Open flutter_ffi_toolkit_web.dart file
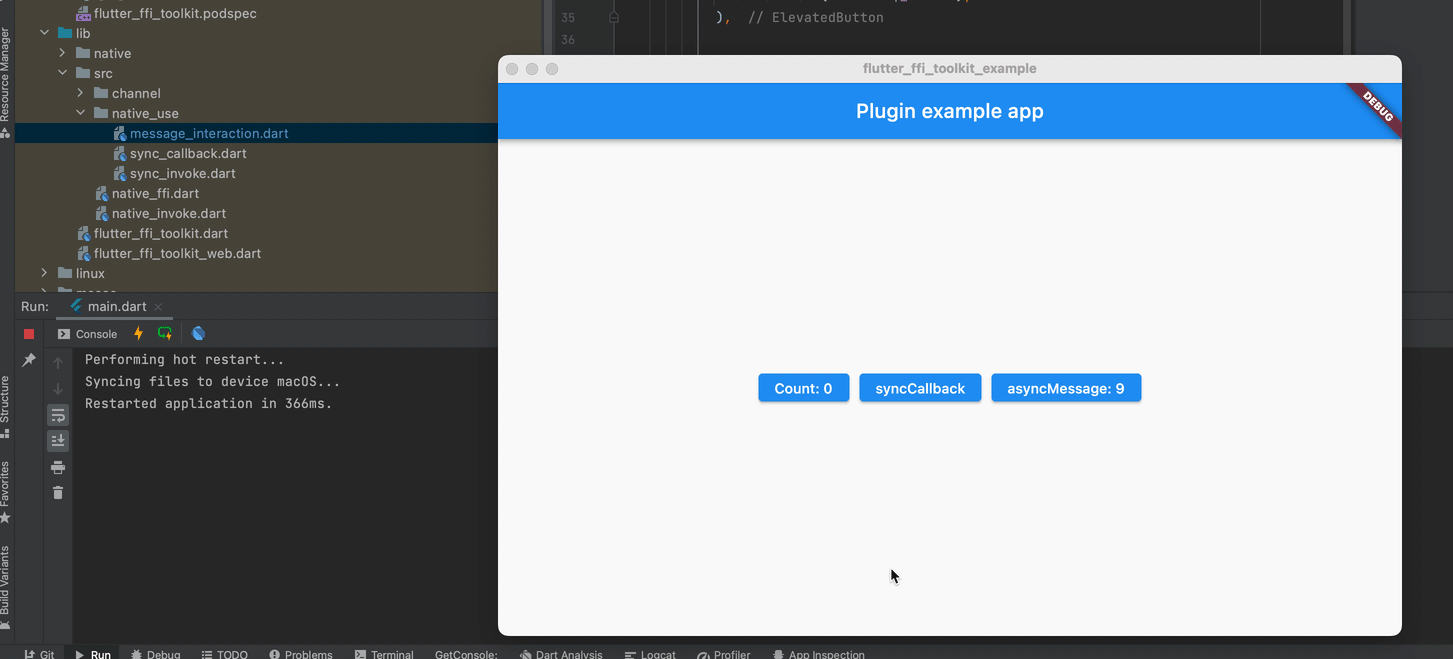The height and width of the screenshot is (659, 1453). click(177, 253)
